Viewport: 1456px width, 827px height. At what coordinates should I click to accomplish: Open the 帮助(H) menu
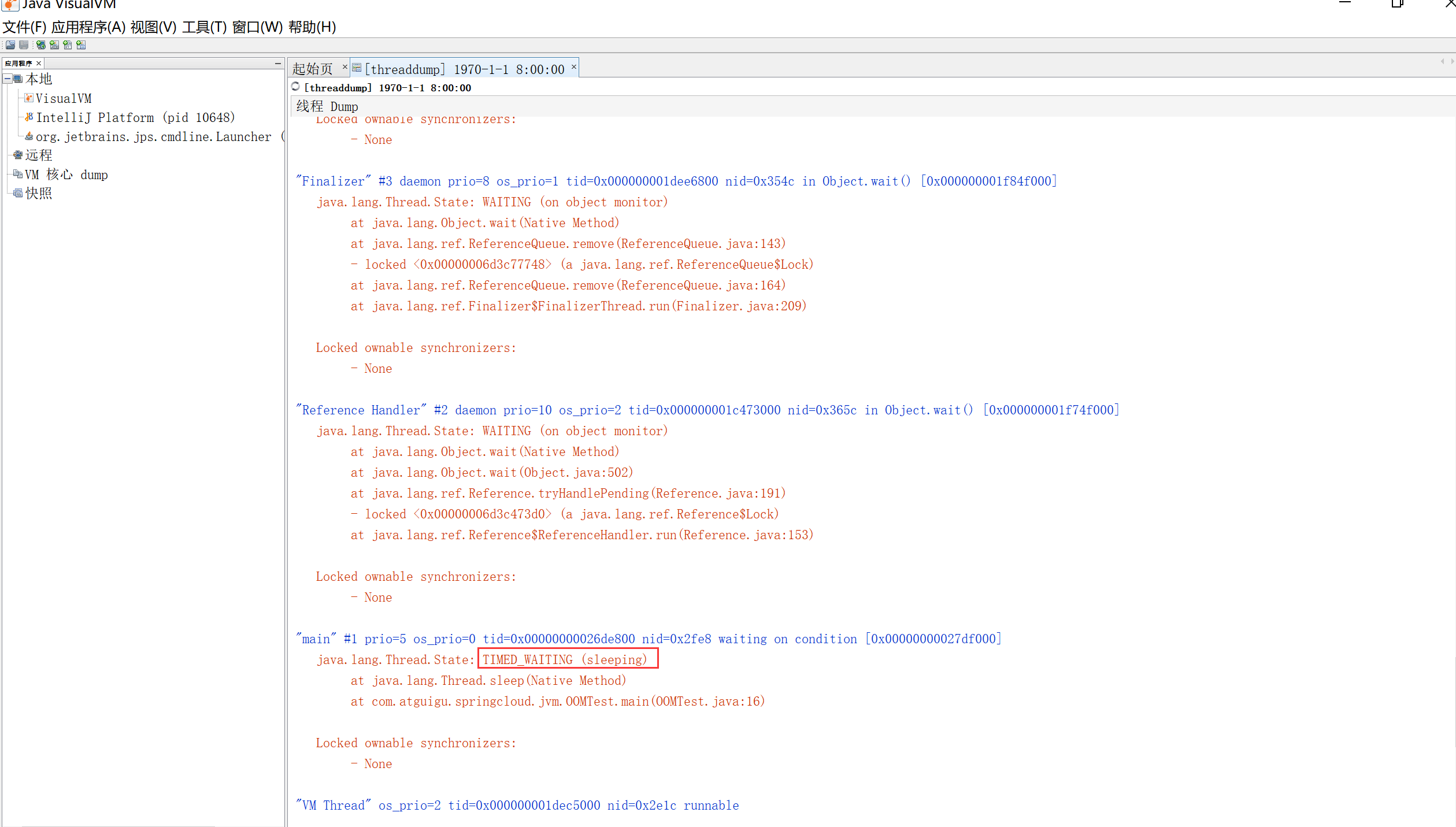coord(312,27)
